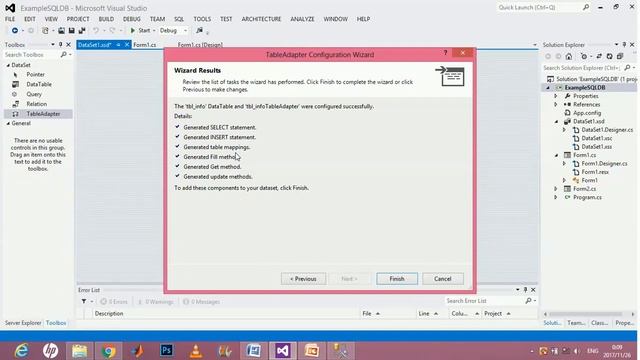Click the Undo toolbar icon
The height and width of the screenshot is (360, 640).
point(96,31)
